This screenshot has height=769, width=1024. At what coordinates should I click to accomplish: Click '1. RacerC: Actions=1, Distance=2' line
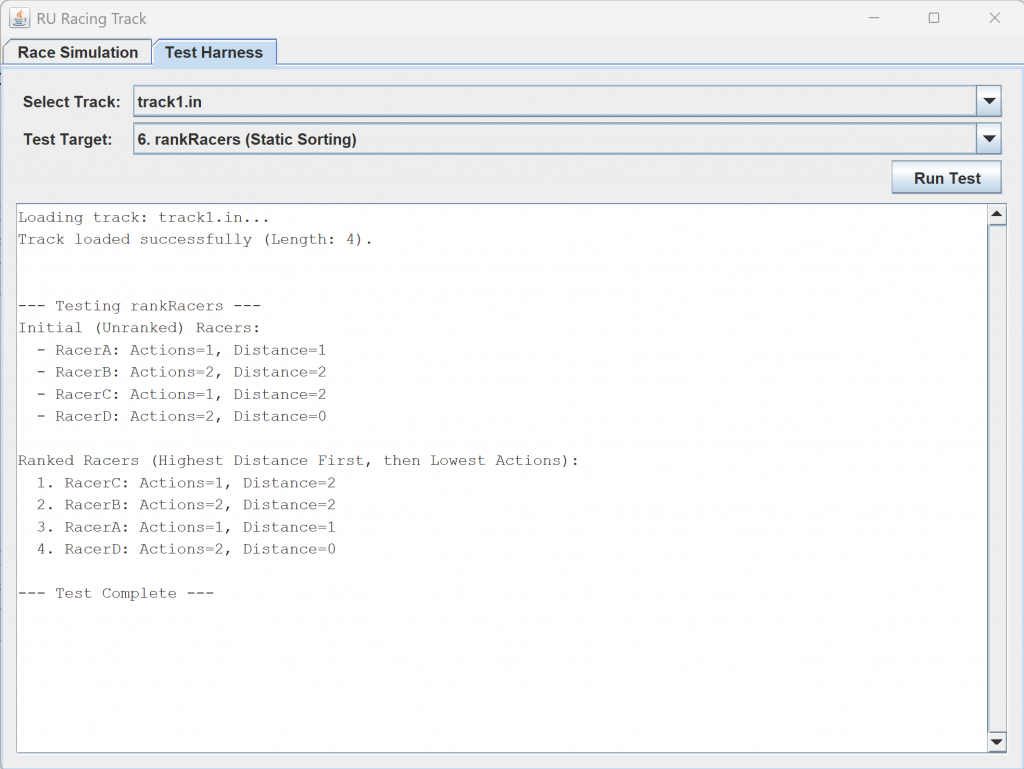186,483
